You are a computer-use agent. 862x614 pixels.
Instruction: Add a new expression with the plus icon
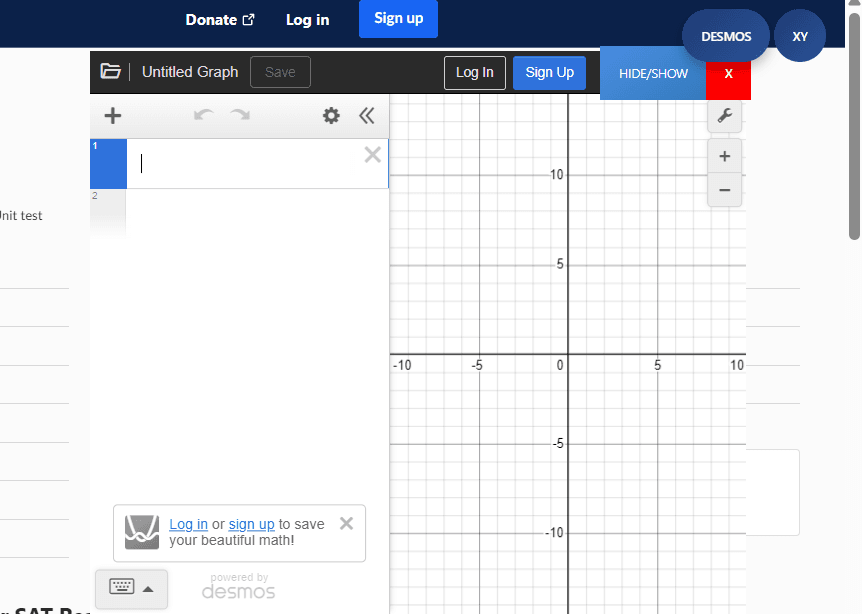(111, 115)
